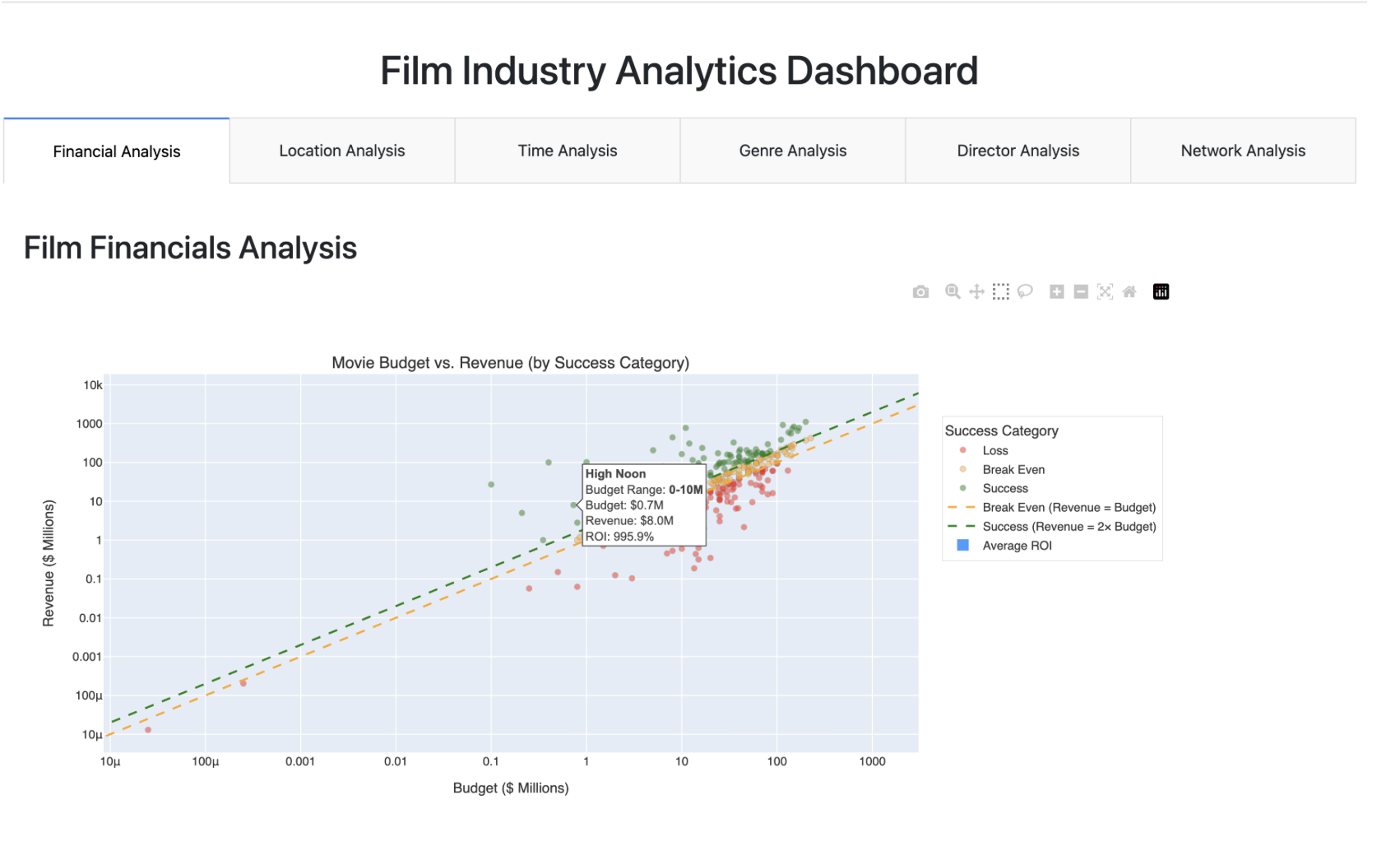Open the Network Analysis tab
Image resolution: width=1400 pixels, height=851 pixels.
1243,151
